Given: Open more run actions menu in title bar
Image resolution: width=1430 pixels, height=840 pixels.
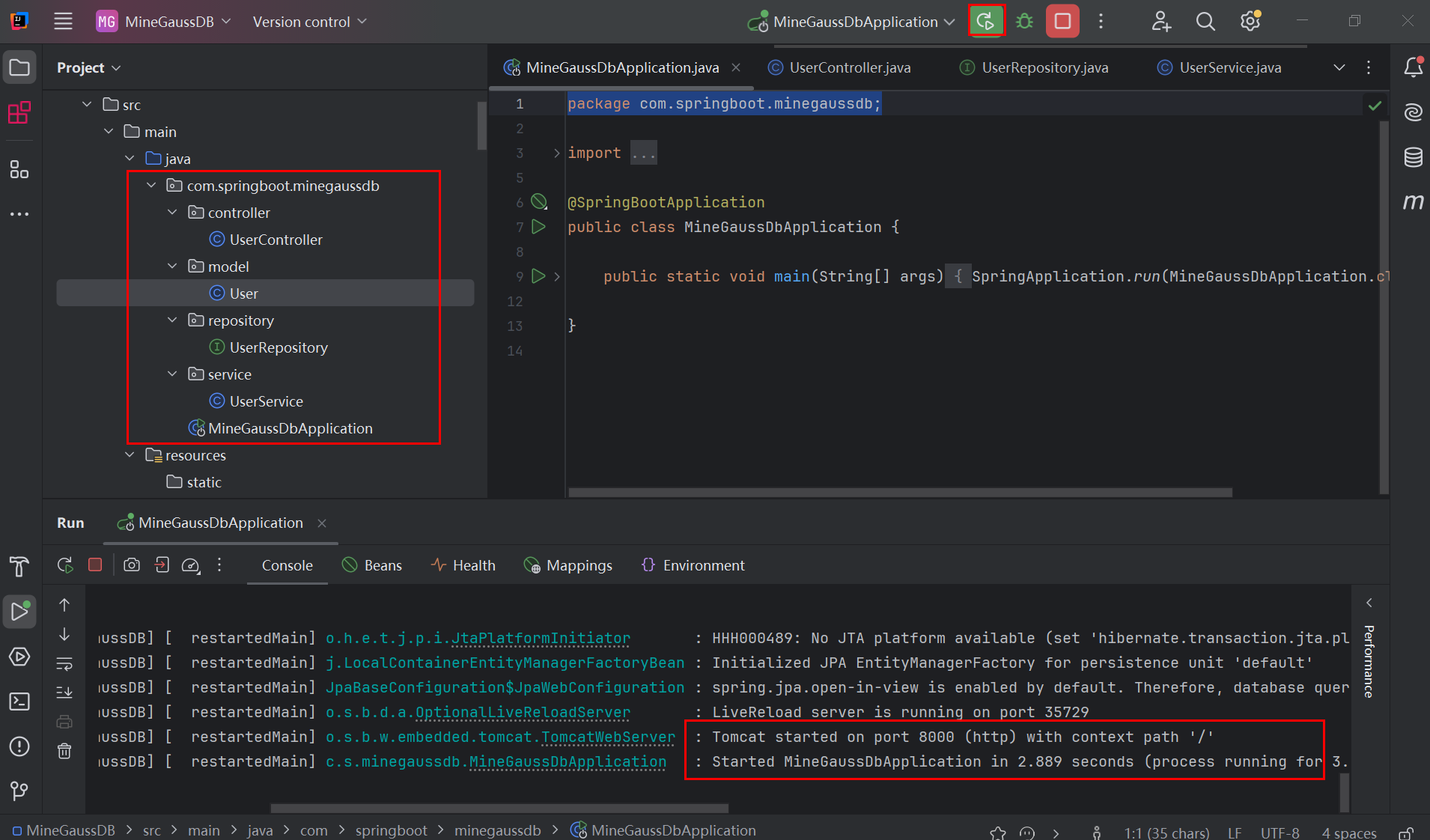Looking at the screenshot, I should [1101, 22].
